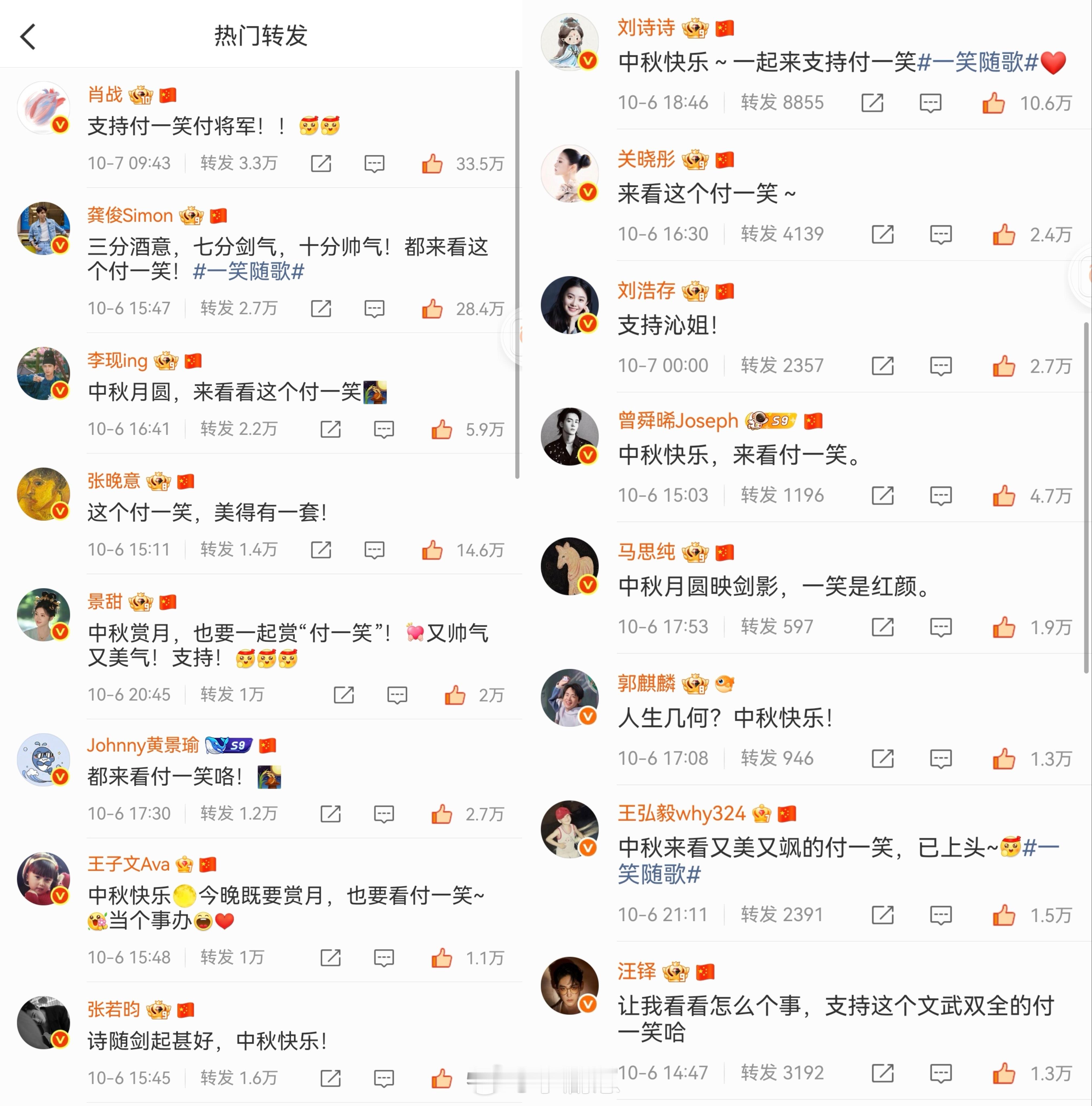Viewport: 1092px width, 1106px height.
Task: Open 景甜's username profile link
Action: point(105,602)
